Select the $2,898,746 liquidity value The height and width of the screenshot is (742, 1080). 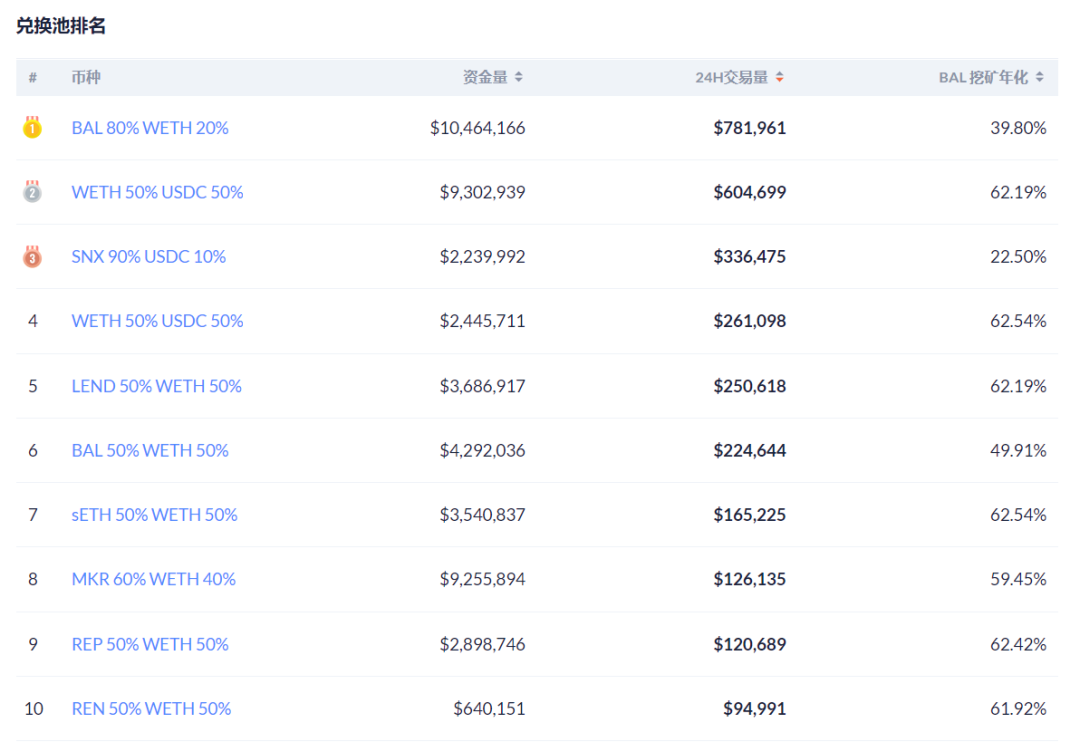point(482,644)
